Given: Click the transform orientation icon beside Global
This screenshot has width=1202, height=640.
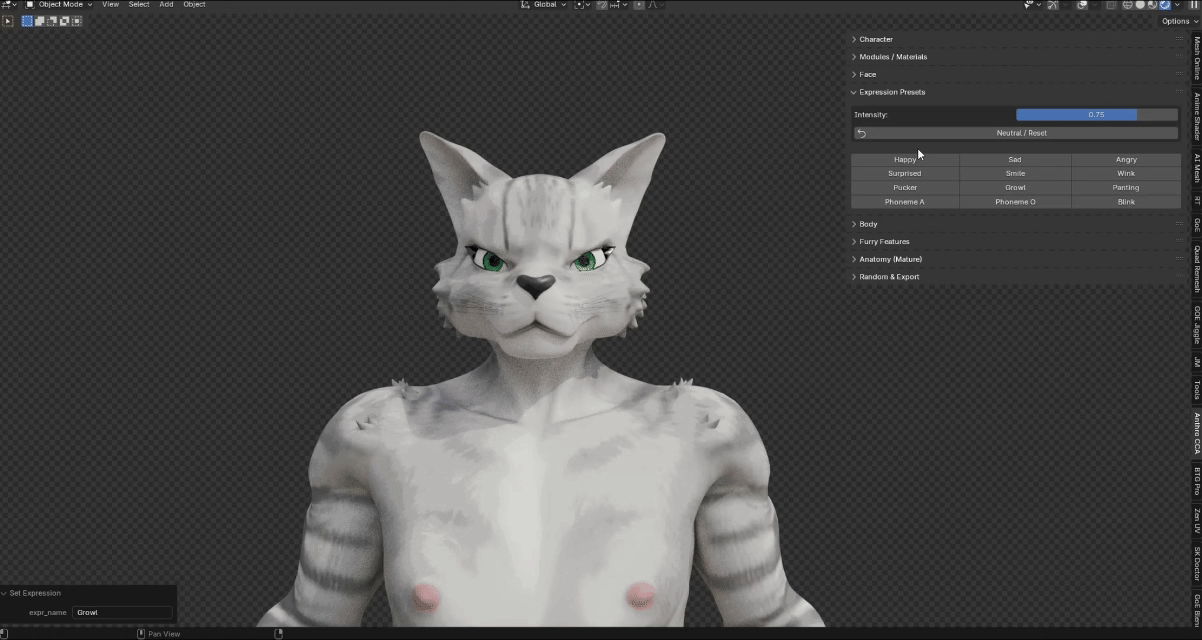Looking at the screenshot, I should click(525, 4).
